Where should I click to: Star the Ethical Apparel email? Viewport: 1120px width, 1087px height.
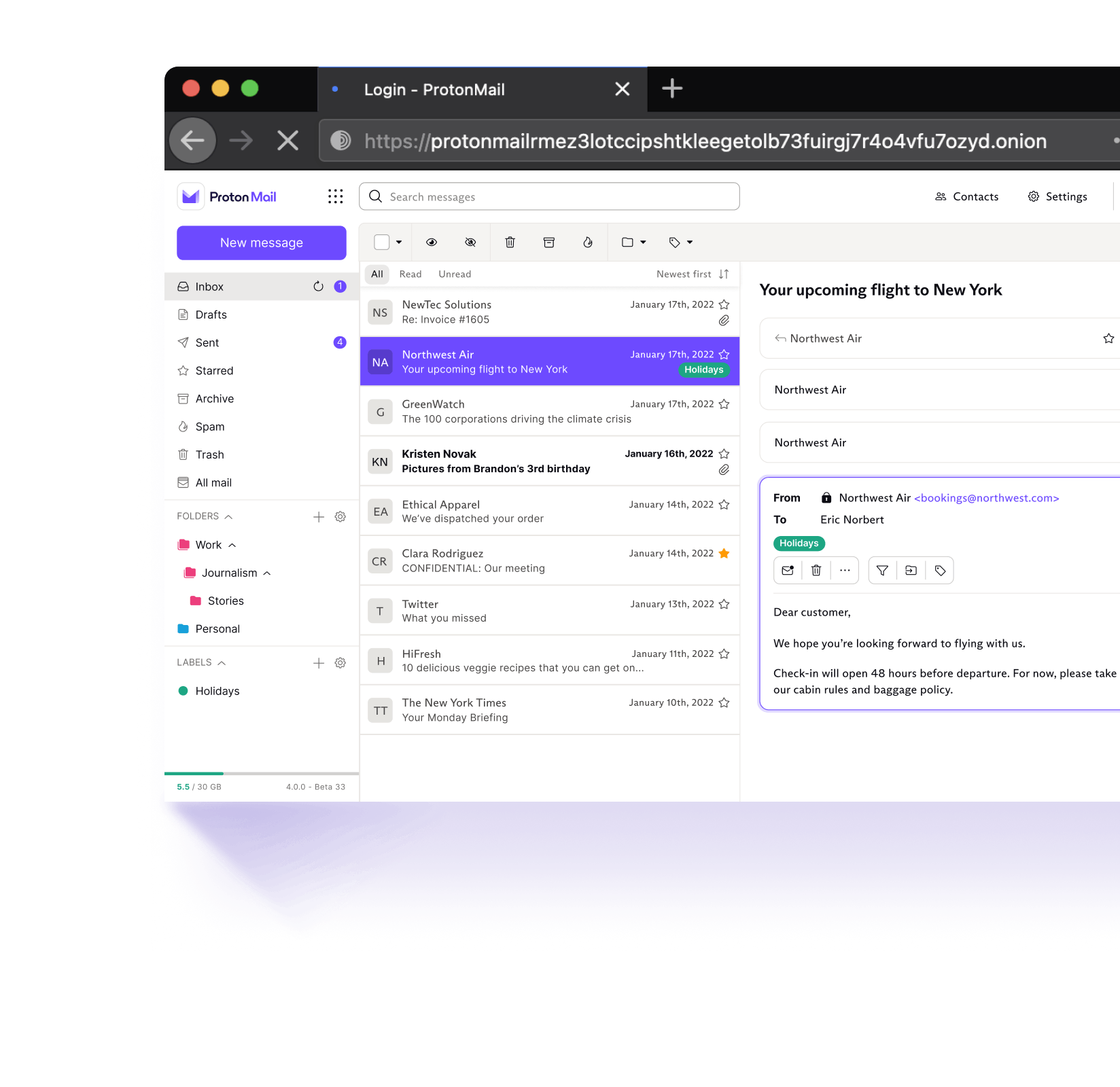click(724, 505)
